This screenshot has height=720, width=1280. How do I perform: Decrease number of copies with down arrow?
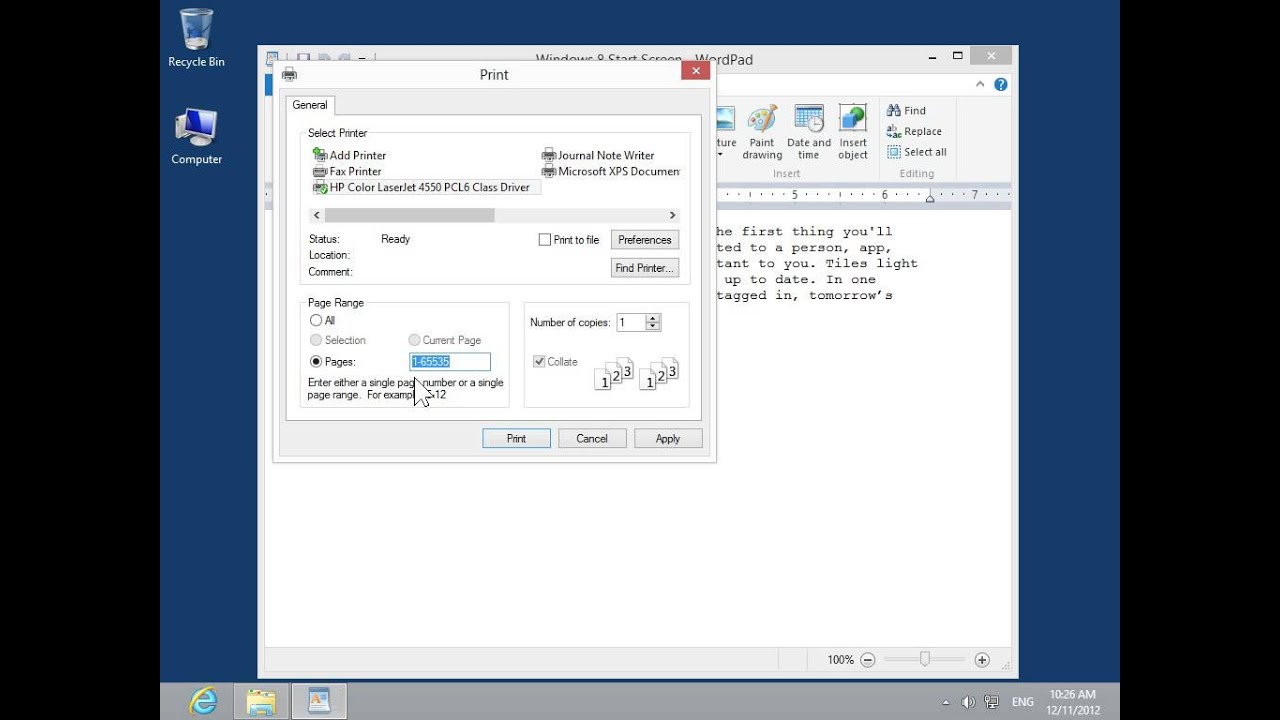tap(653, 326)
